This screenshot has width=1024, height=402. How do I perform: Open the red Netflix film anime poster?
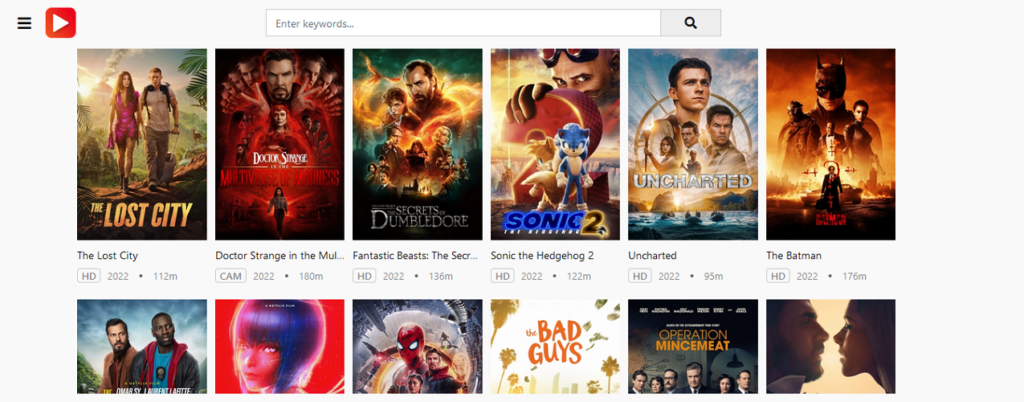(280, 347)
